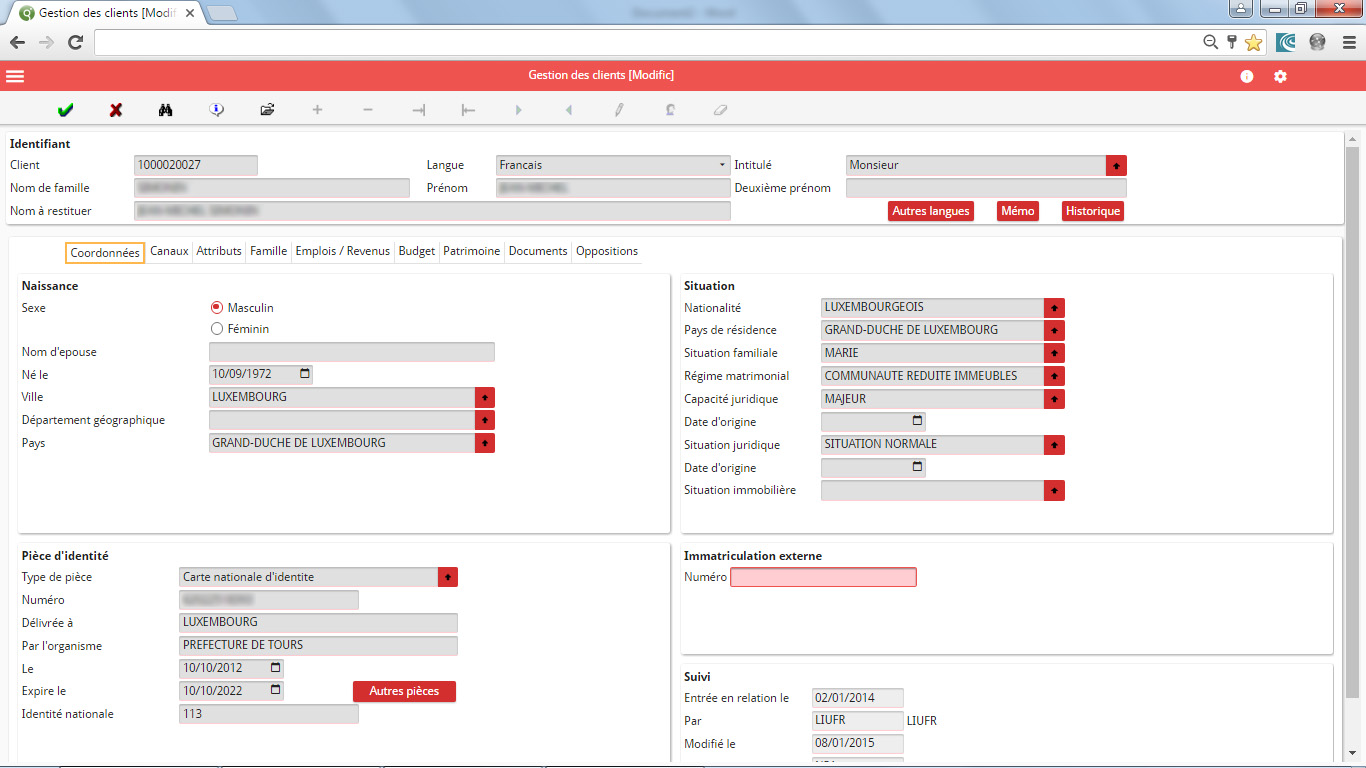Open the hamburger menu in red header
This screenshot has height=768, width=1366.
tap(15, 76)
